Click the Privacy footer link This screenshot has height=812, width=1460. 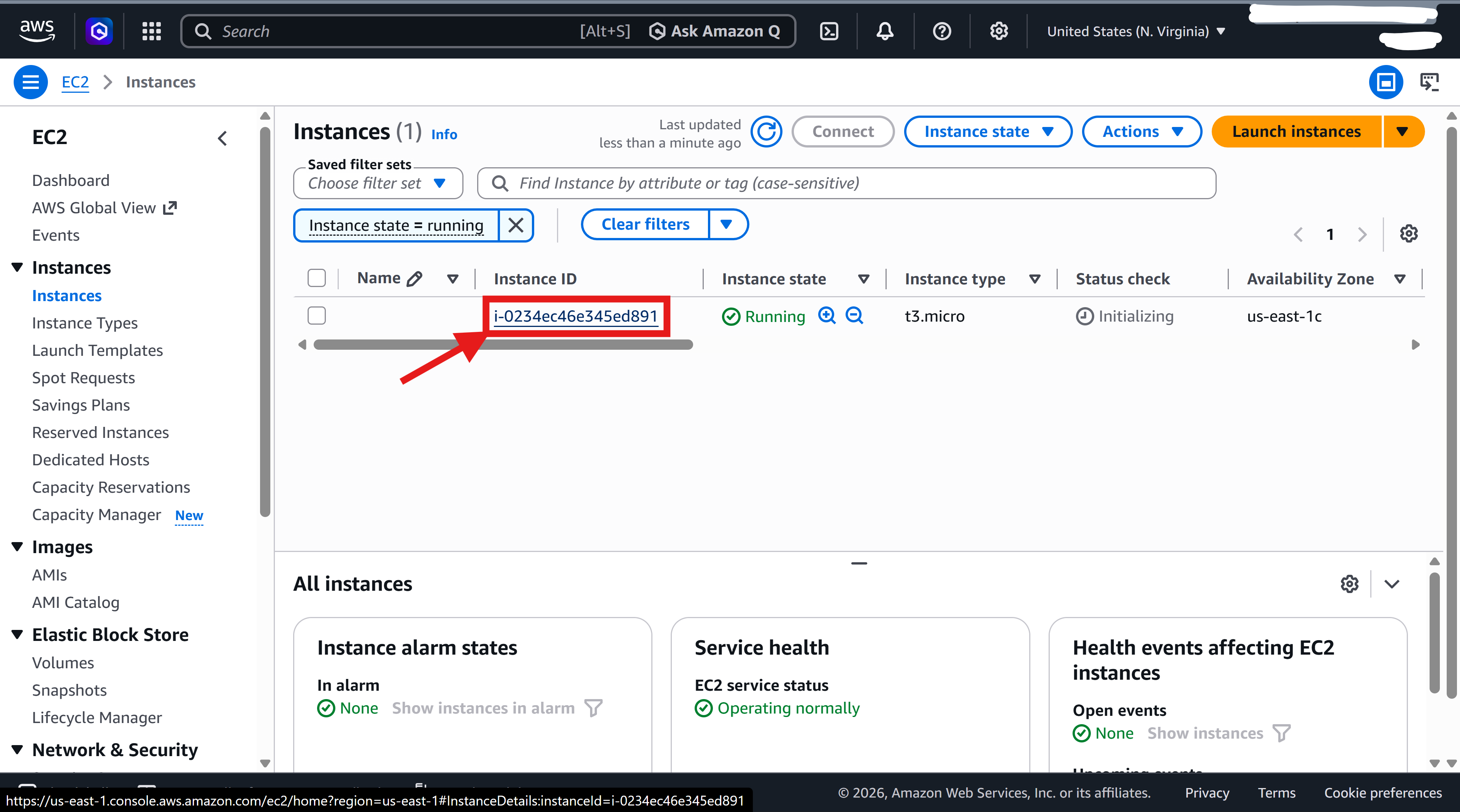1207,793
